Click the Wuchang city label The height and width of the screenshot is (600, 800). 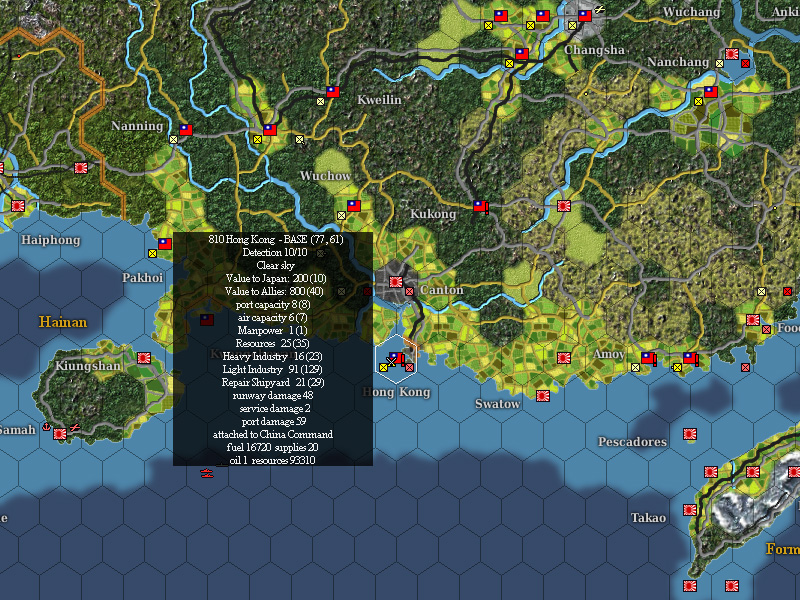pyautogui.click(x=691, y=12)
